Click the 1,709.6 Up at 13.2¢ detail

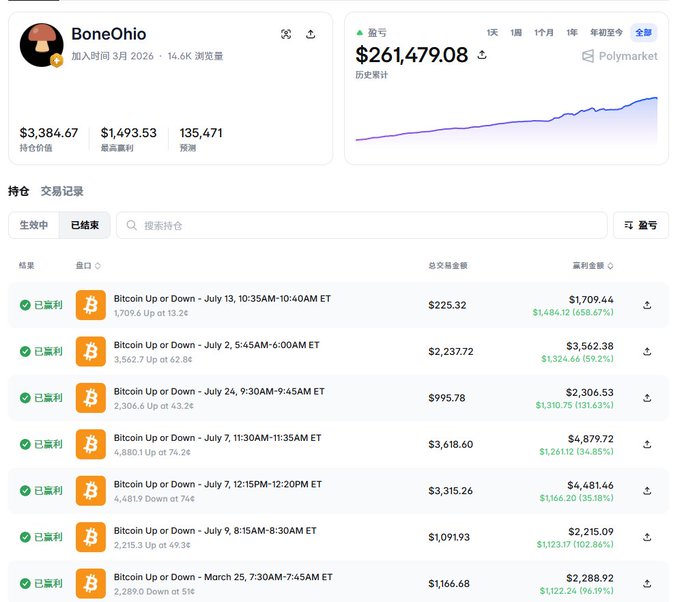coord(151,313)
